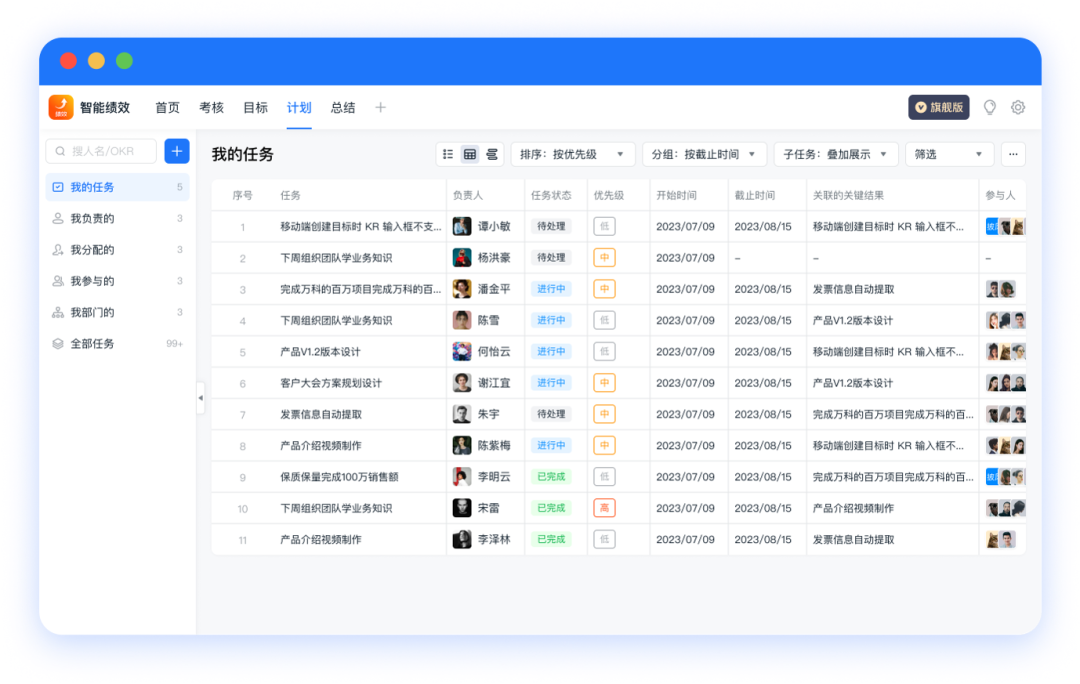1080x684 pixels.
Task: Click the 旗舰版 badge button
Action: 939,107
